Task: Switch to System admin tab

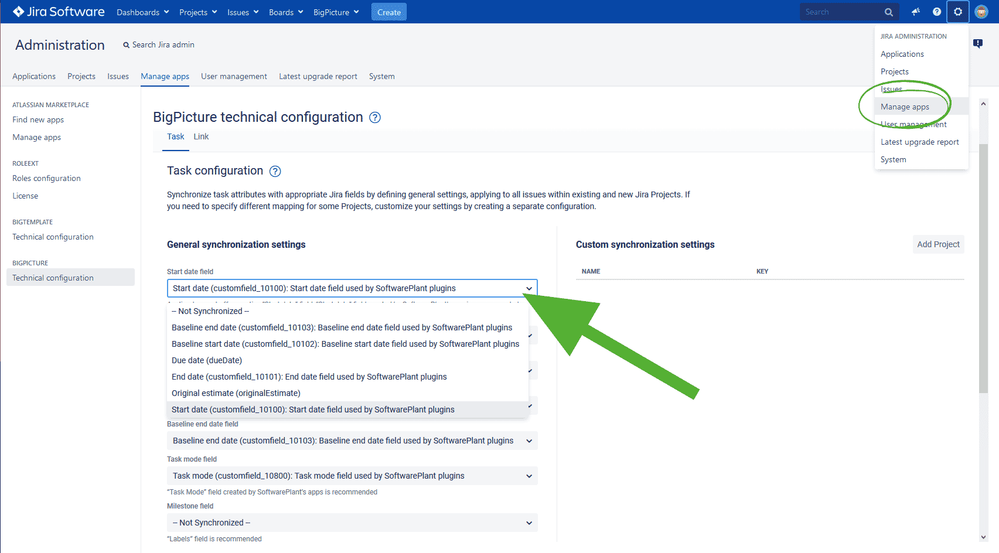Action: [x=382, y=76]
